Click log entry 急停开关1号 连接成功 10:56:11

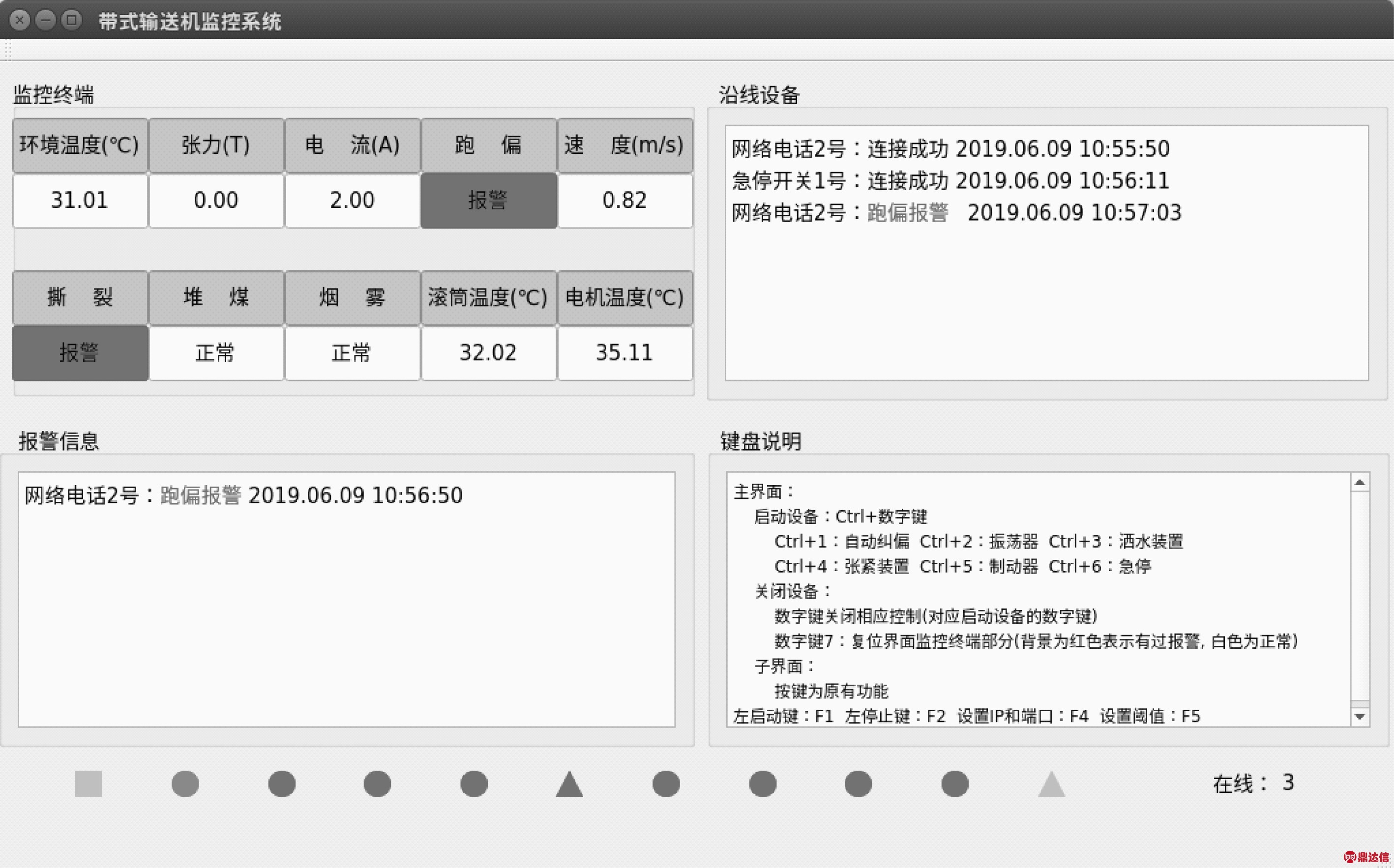[950, 181]
